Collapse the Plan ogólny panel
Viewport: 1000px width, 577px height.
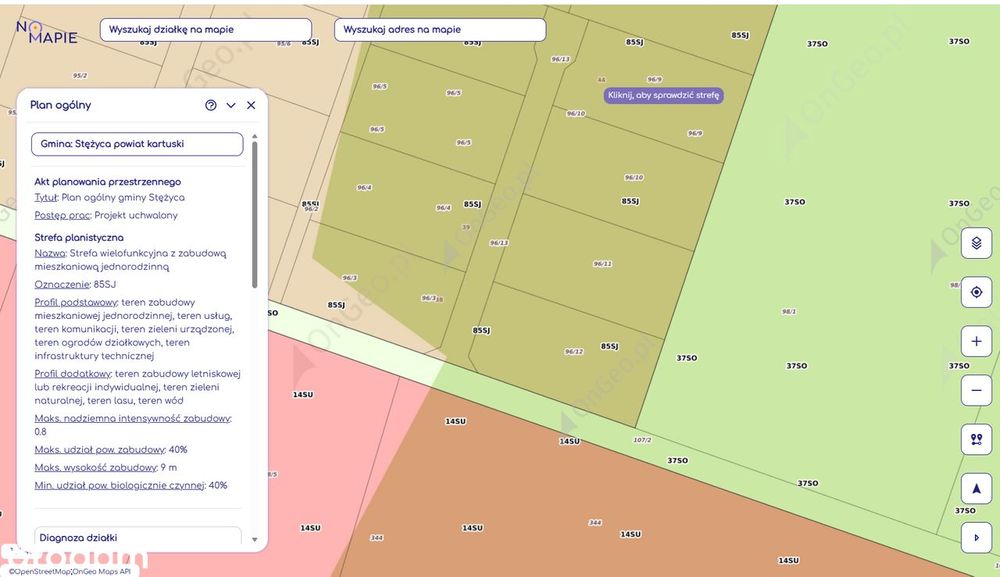(x=231, y=105)
